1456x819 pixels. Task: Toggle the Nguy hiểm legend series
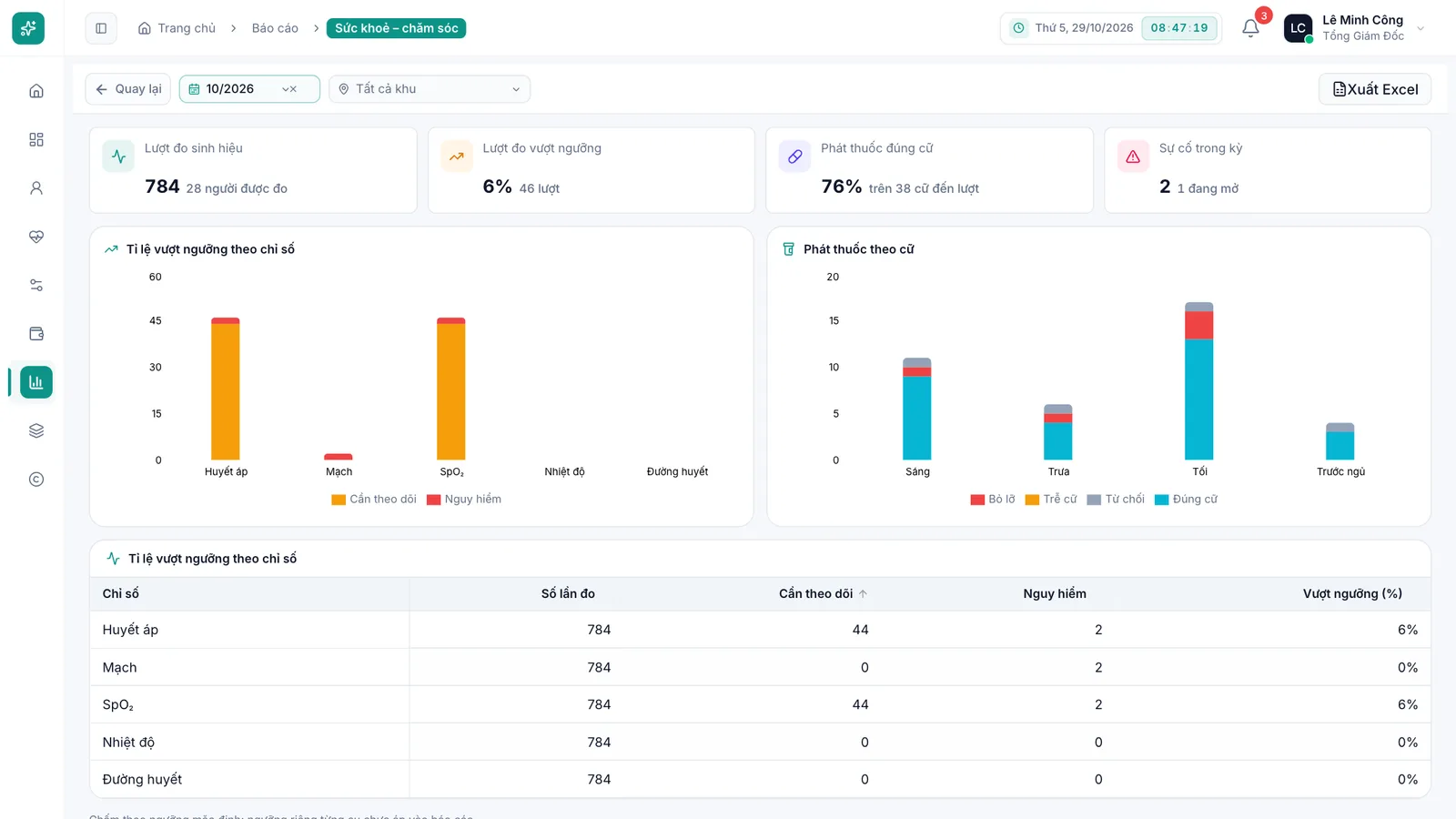click(464, 500)
